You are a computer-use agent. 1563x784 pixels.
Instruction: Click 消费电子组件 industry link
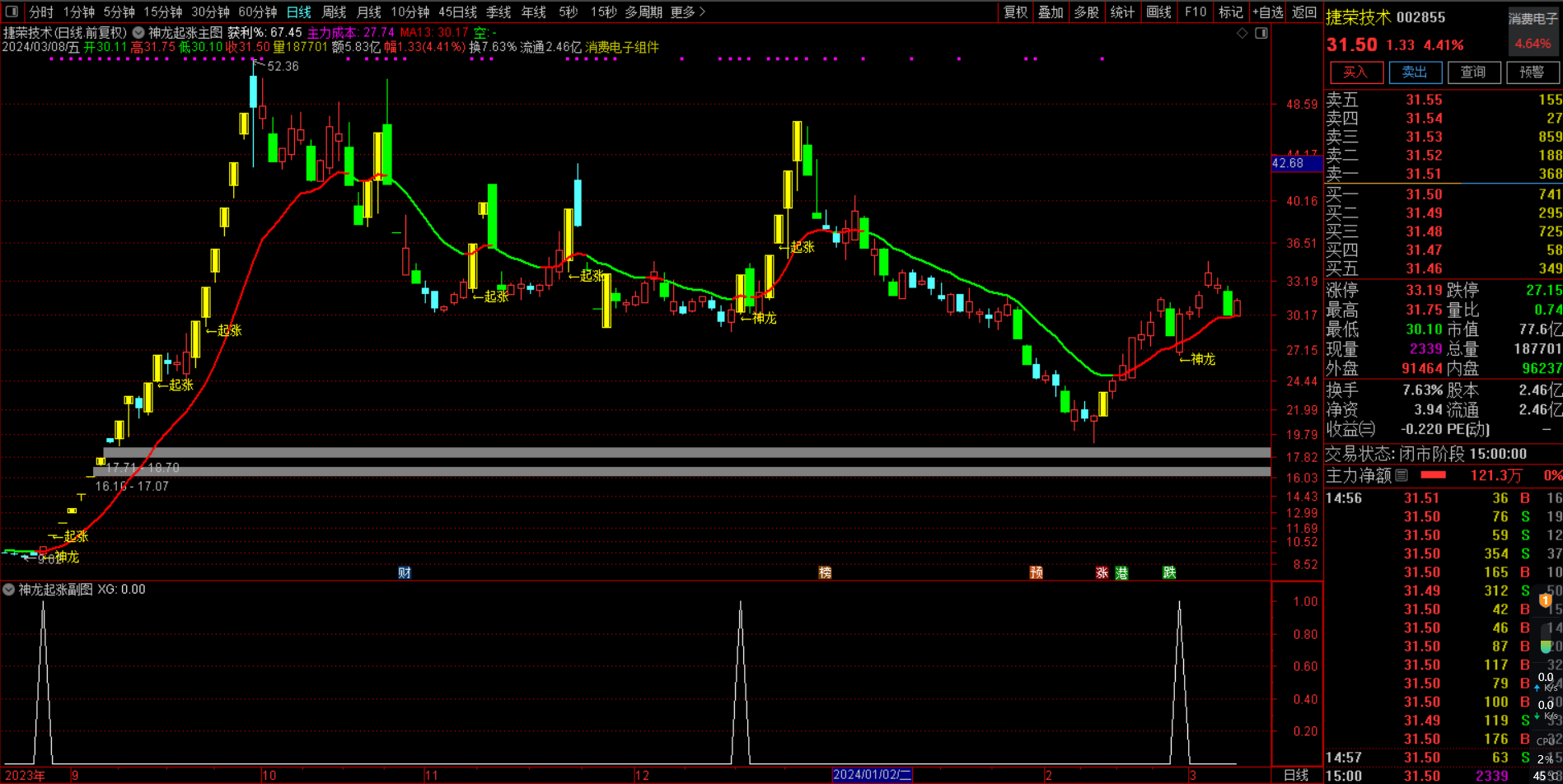pos(622,47)
